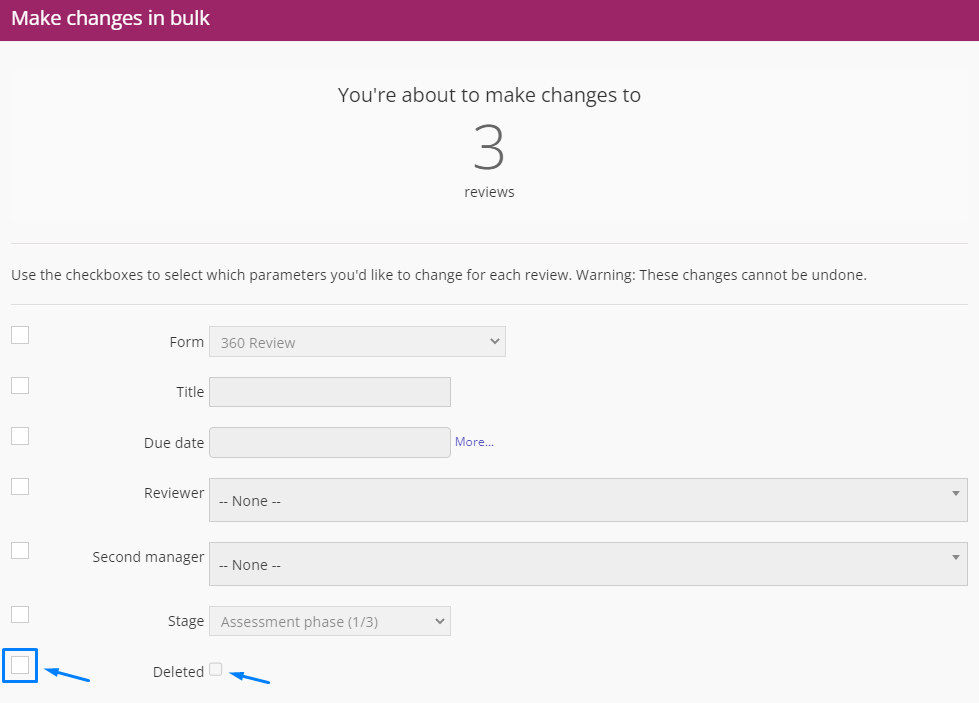Open the Form dropdown showing 360 Review
979x703 pixels.
pyautogui.click(x=357, y=342)
